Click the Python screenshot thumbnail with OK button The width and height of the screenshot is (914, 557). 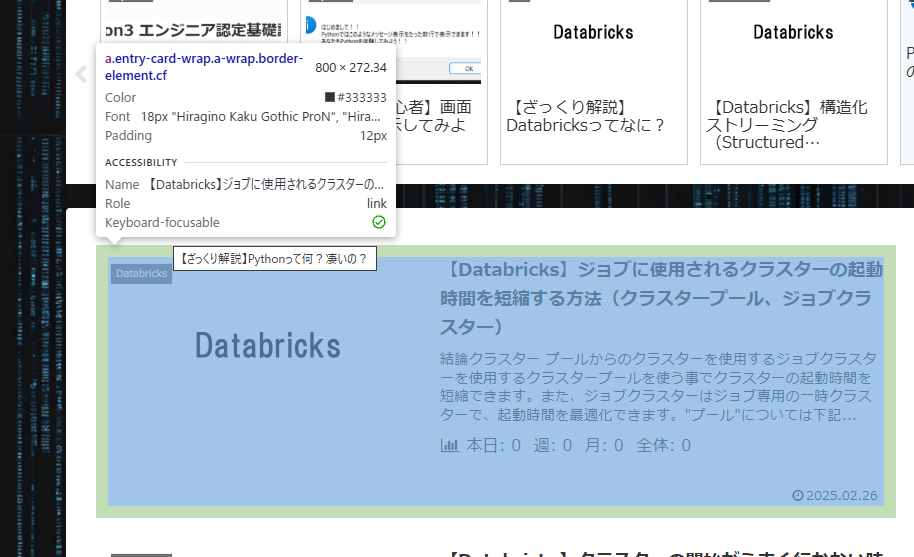[x=393, y=45]
